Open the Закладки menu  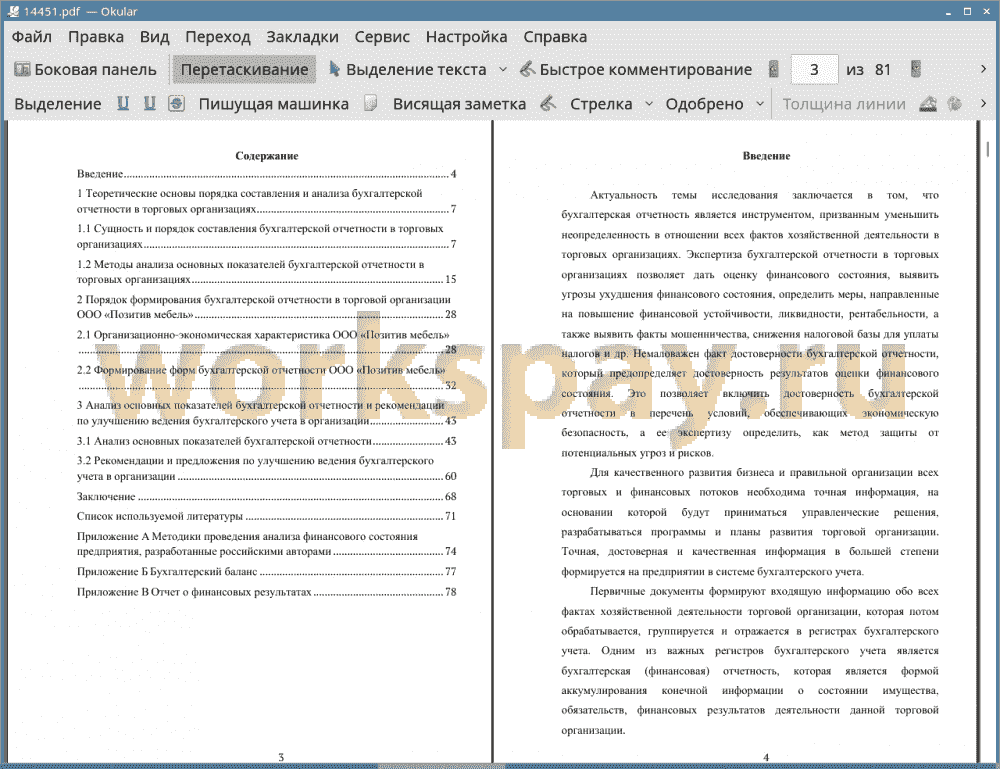302,37
